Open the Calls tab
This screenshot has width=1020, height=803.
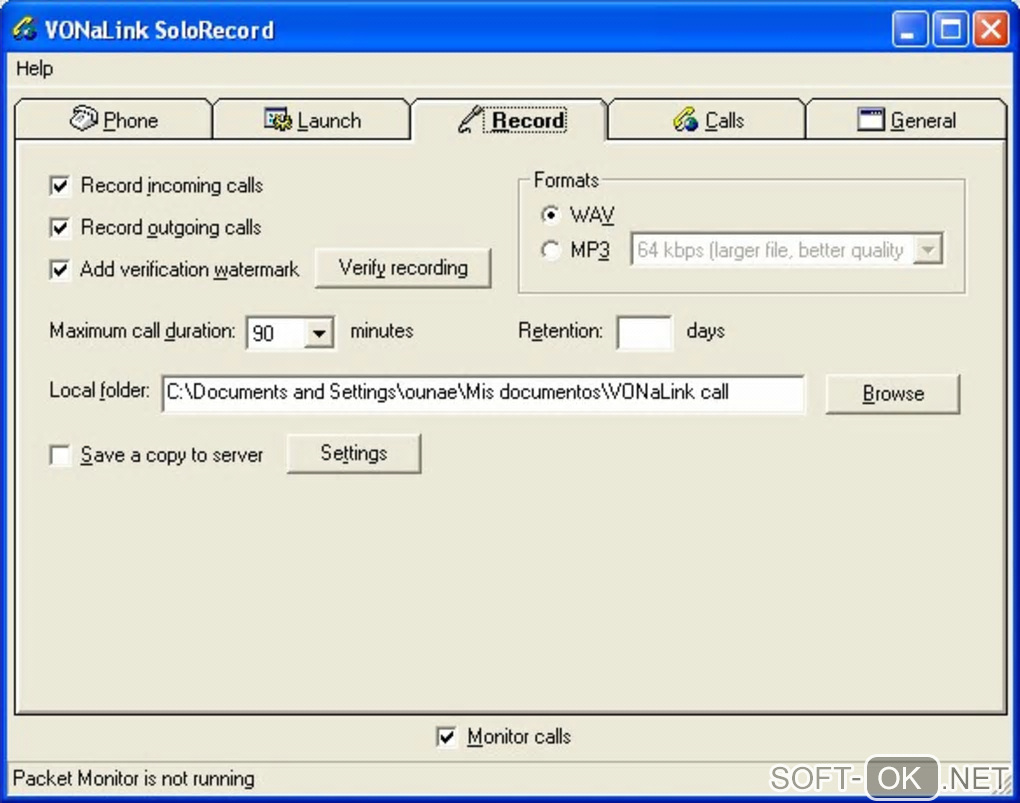coord(708,120)
